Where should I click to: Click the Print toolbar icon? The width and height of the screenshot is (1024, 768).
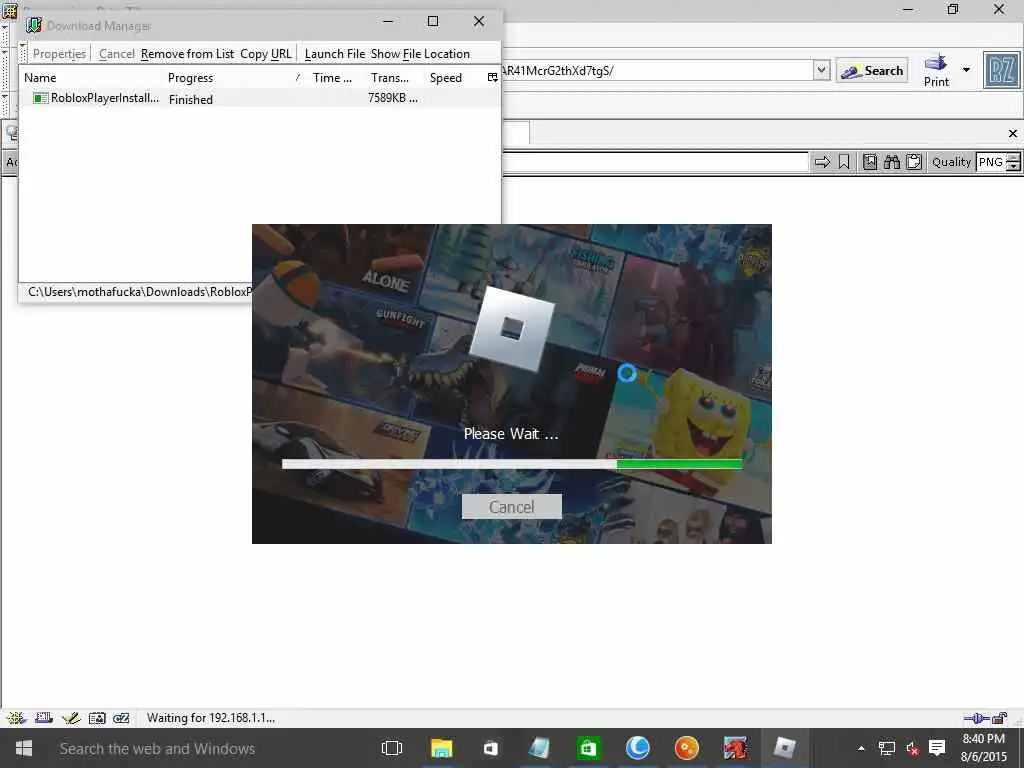[936, 71]
